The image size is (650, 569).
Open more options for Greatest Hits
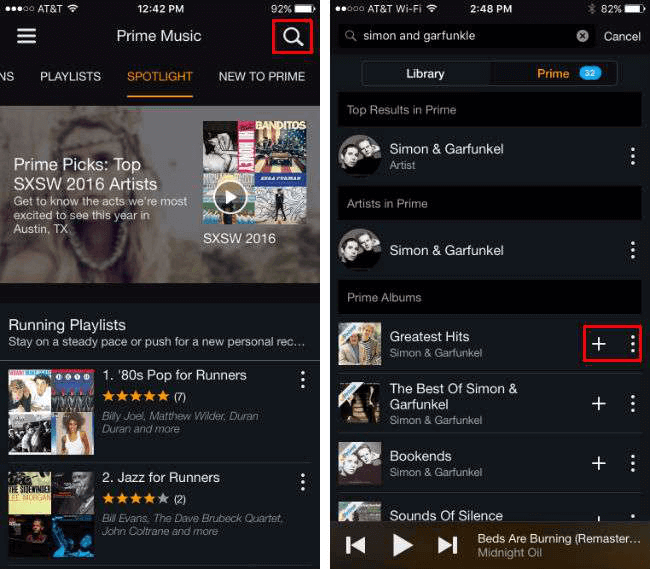(633, 344)
